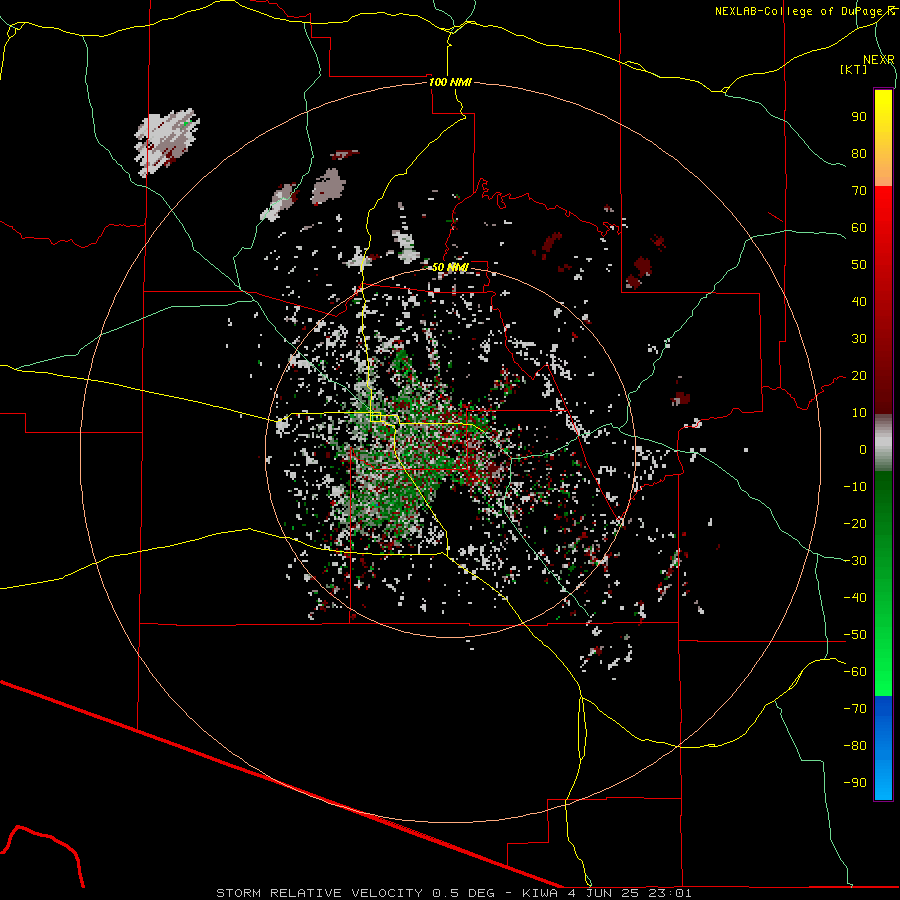
Task: Click the 23:01 timestamp
Action: coord(669,893)
